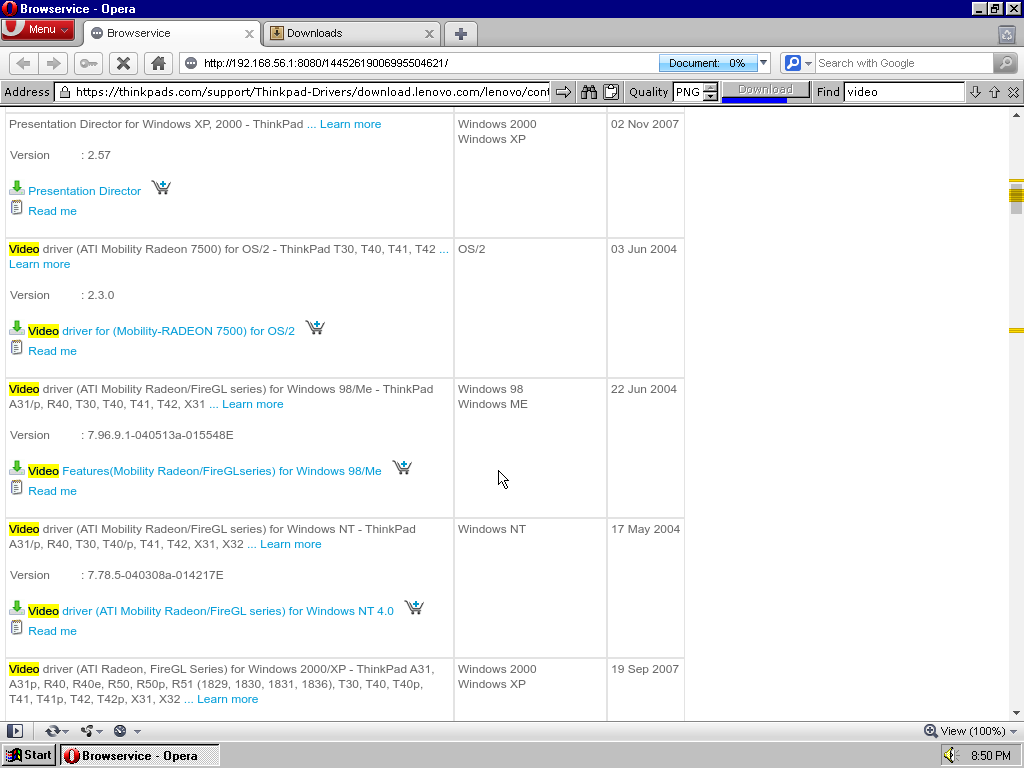
Task: Go back with the back arrow
Action: point(24,63)
